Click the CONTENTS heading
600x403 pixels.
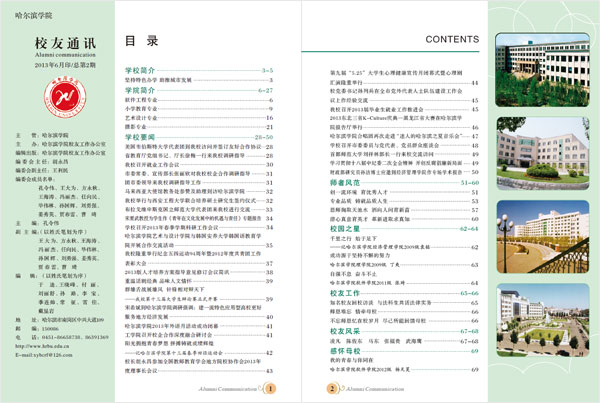(452, 39)
